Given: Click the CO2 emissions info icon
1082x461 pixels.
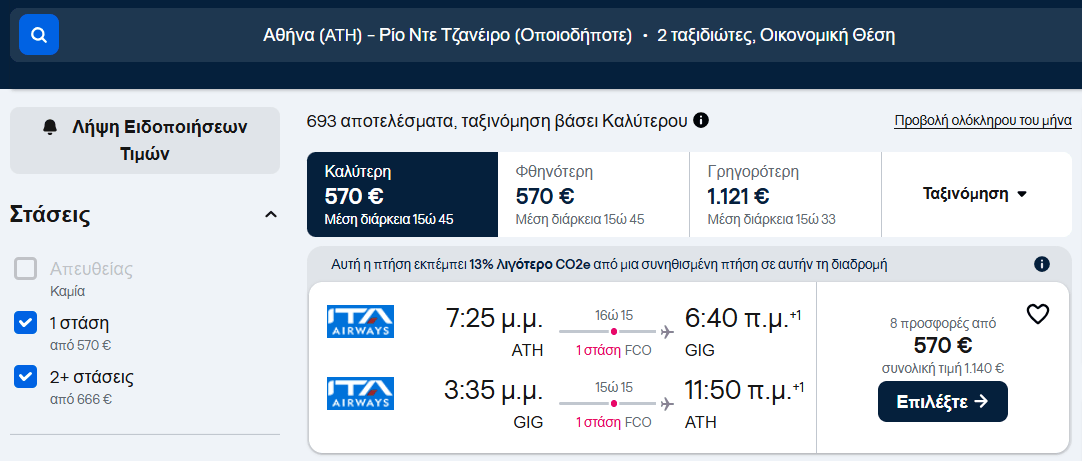Looking at the screenshot, I should click(x=1042, y=264).
